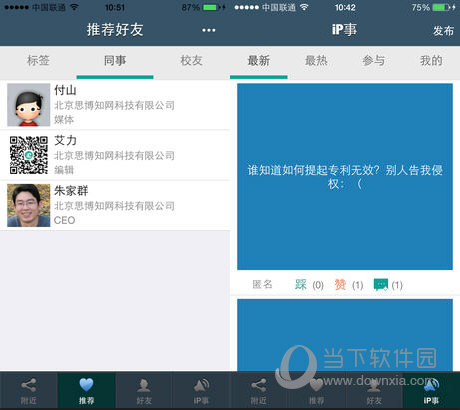Select contact name 付山
This screenshot has width=460, height=410.
click(65, 90)
